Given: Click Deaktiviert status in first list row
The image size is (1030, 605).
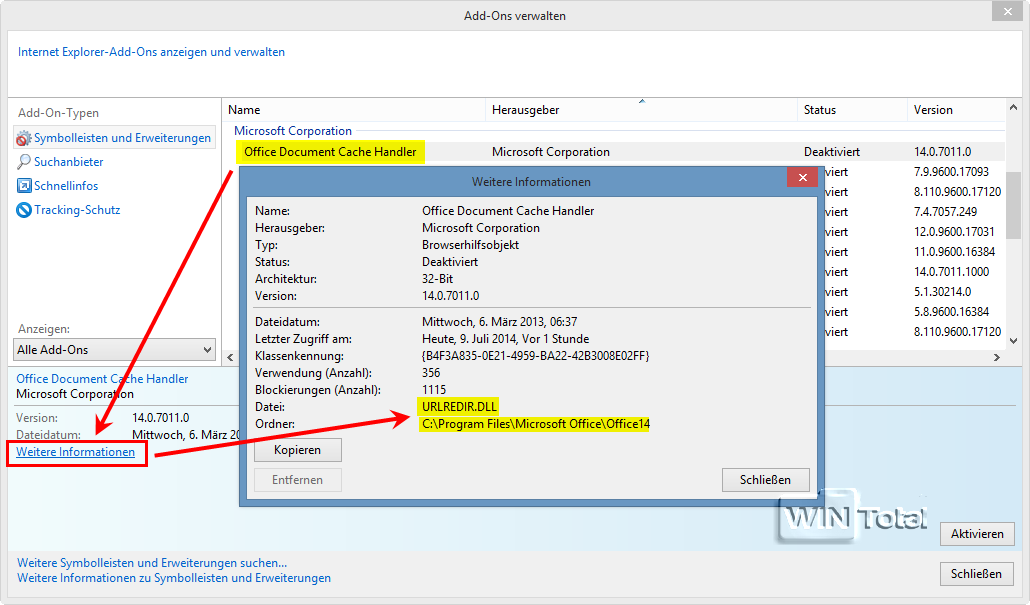Looking at the screenshot, I should coord(832,152).
